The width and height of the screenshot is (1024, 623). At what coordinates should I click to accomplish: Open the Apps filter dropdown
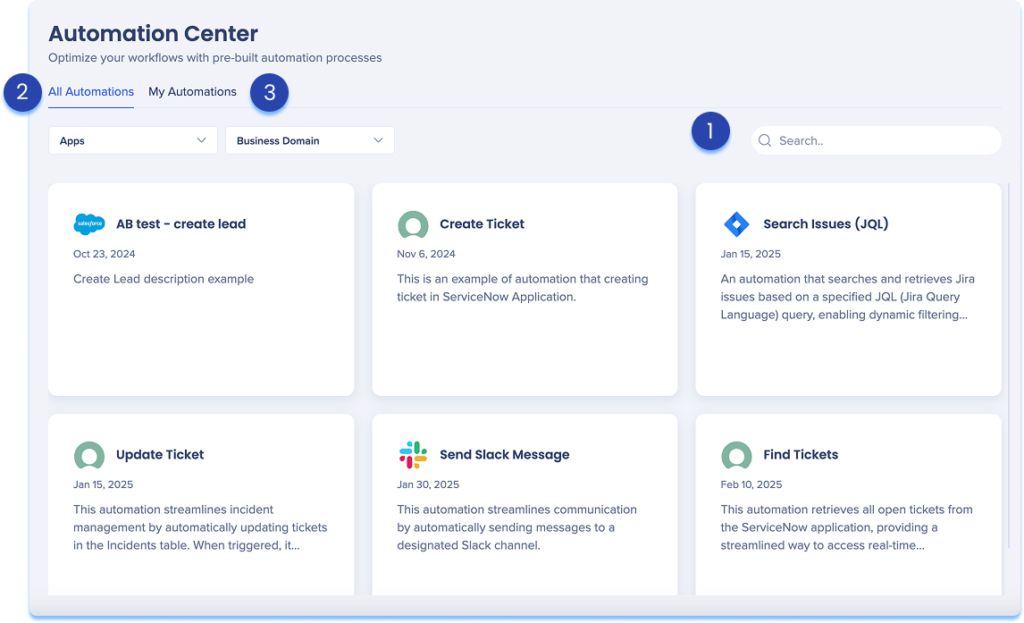(133, 140)
